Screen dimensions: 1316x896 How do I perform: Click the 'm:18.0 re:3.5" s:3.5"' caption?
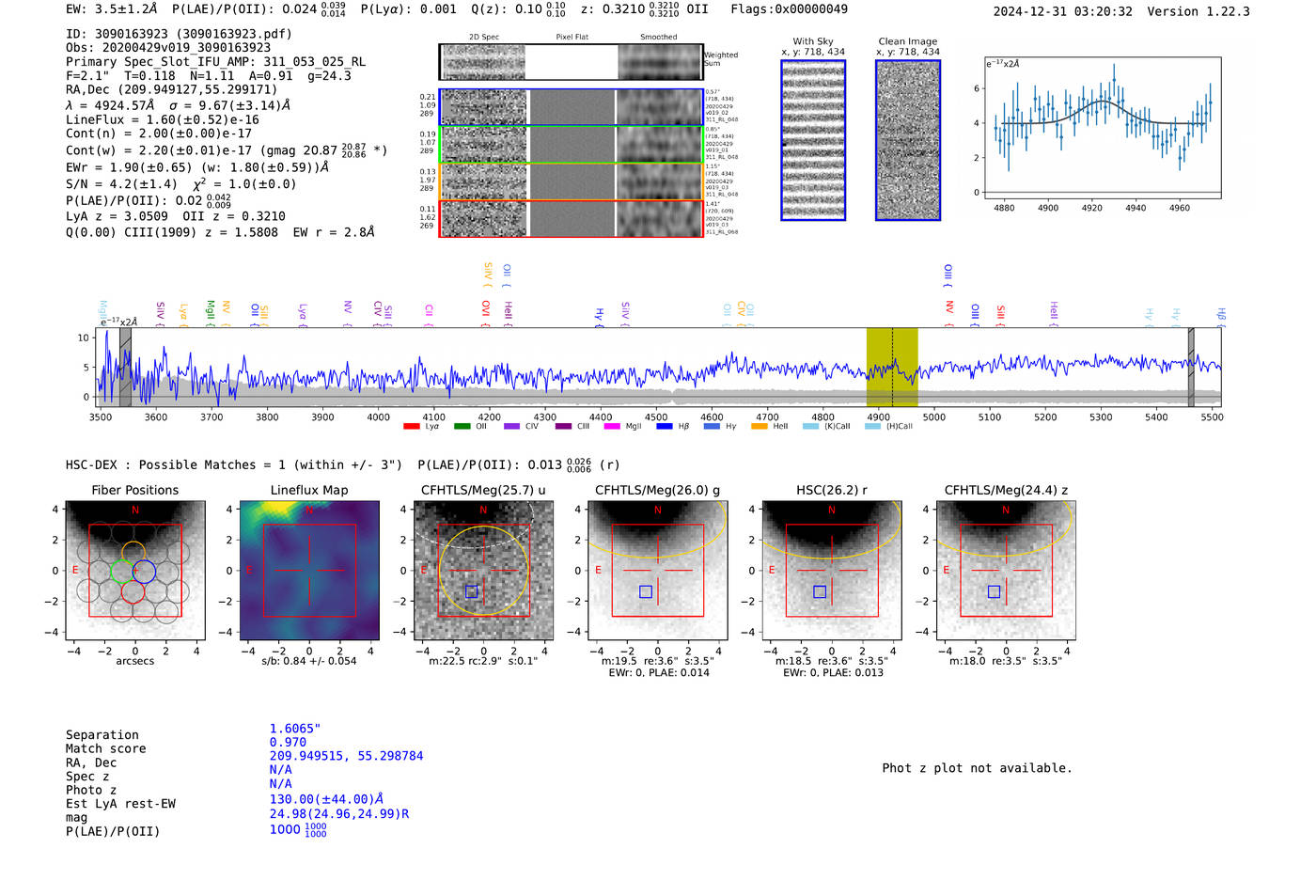point(1006,661)
